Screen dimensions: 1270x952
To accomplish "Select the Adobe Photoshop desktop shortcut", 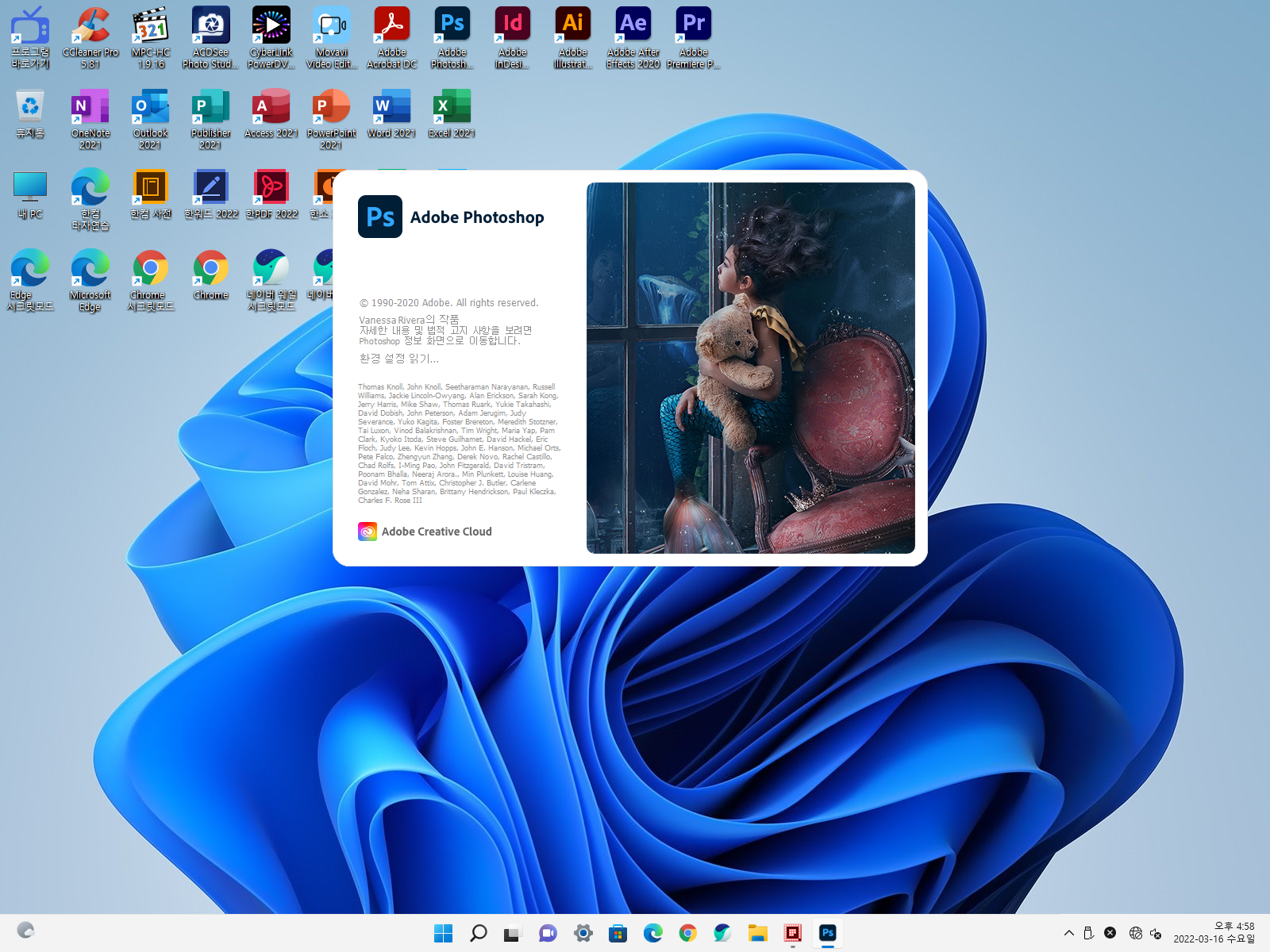I will [452, 37].
